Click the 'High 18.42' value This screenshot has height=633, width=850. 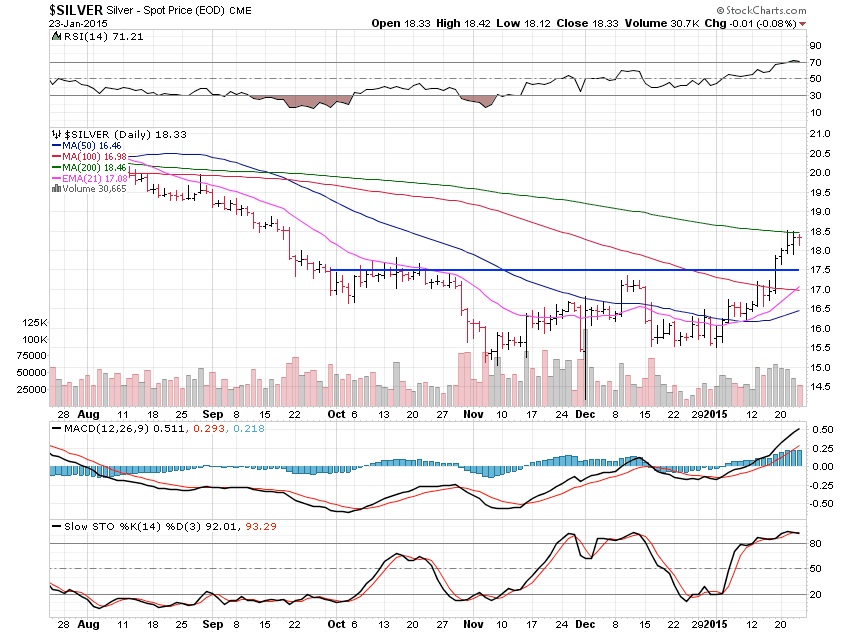tap(463, 23)
